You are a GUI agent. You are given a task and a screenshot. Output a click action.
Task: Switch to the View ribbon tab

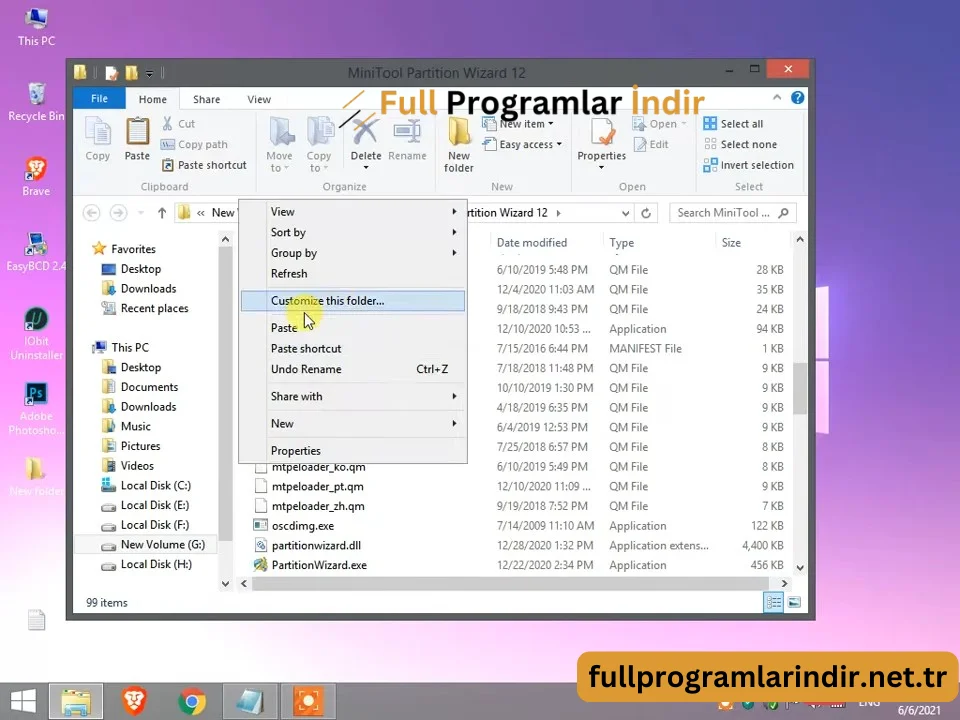click(x=259, y=99)
